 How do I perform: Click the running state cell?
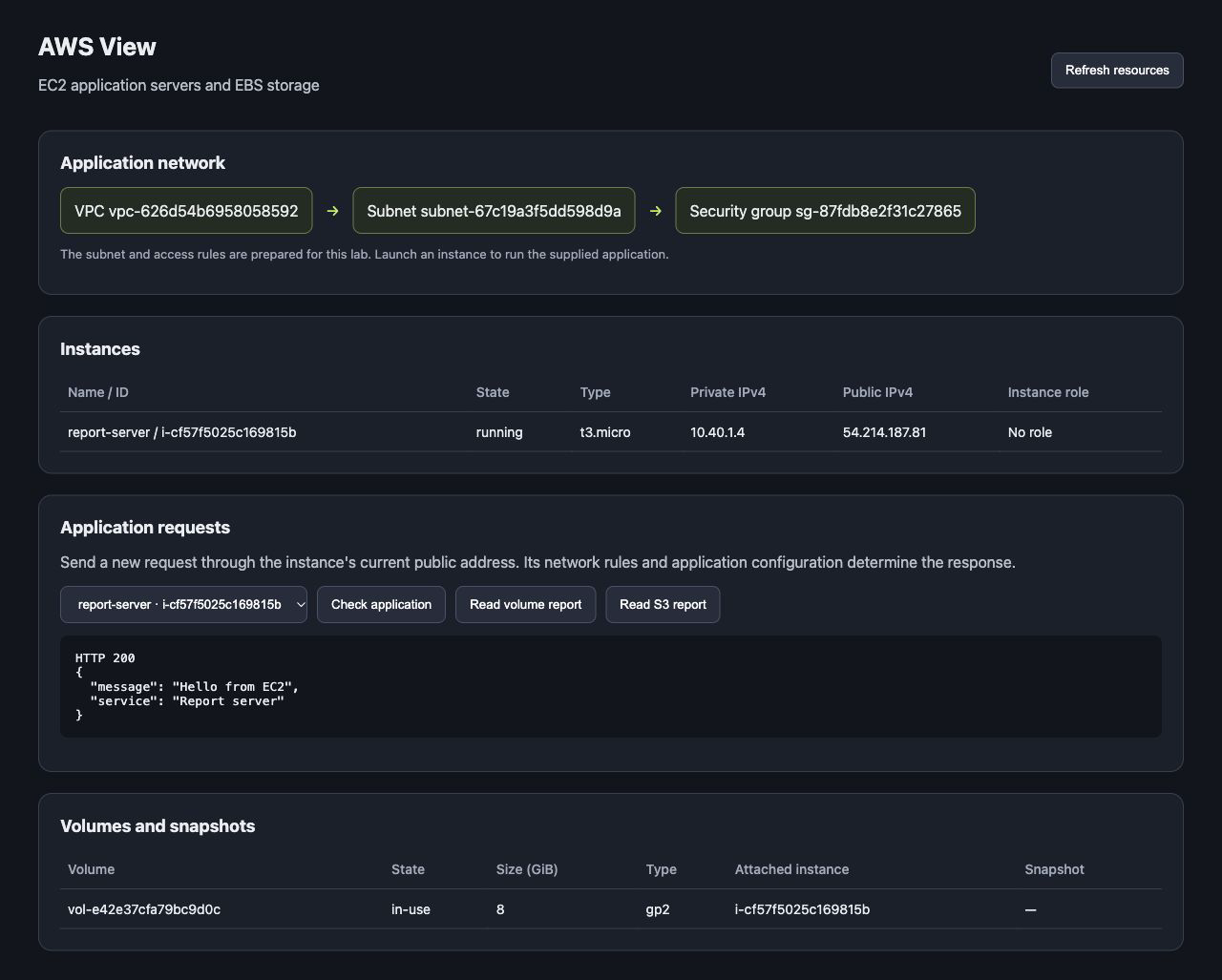tap(499, 432)
